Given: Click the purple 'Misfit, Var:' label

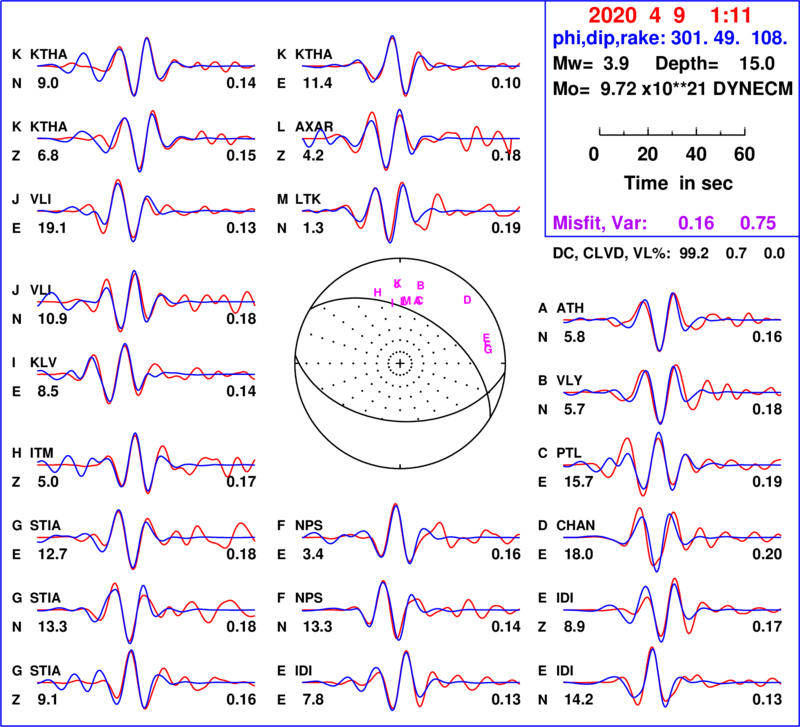Looking at the screenshot, I should [600, 223].
